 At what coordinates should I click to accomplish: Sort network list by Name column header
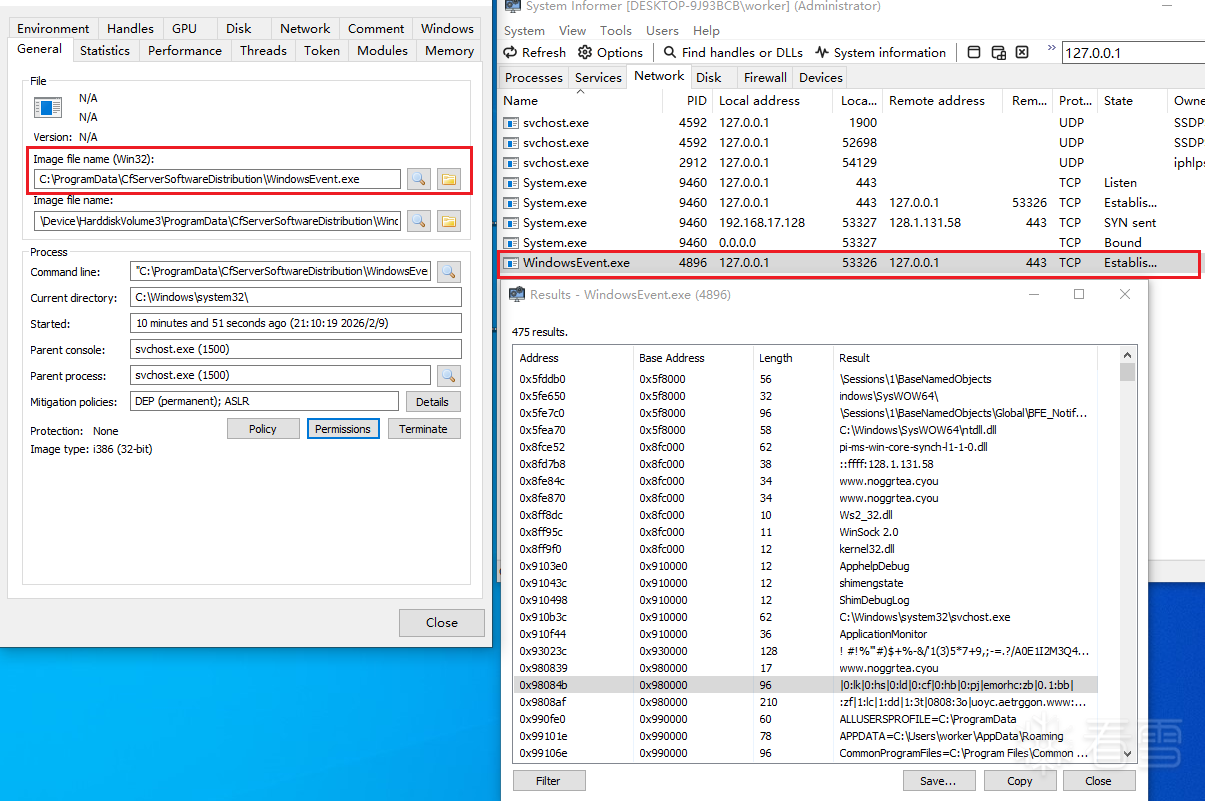pos(580,100)
